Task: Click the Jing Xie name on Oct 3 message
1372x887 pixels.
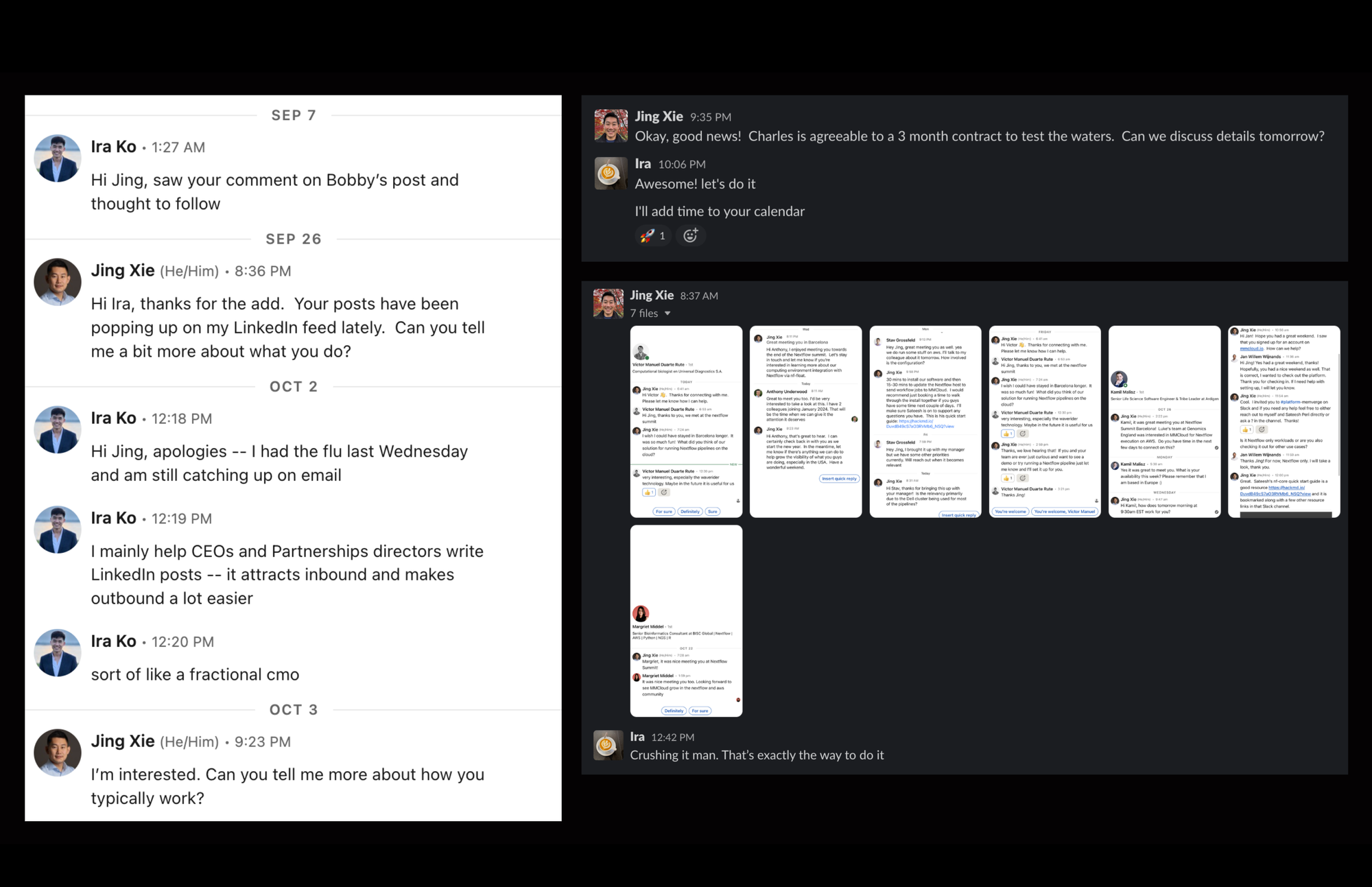Action: [123, 741]
